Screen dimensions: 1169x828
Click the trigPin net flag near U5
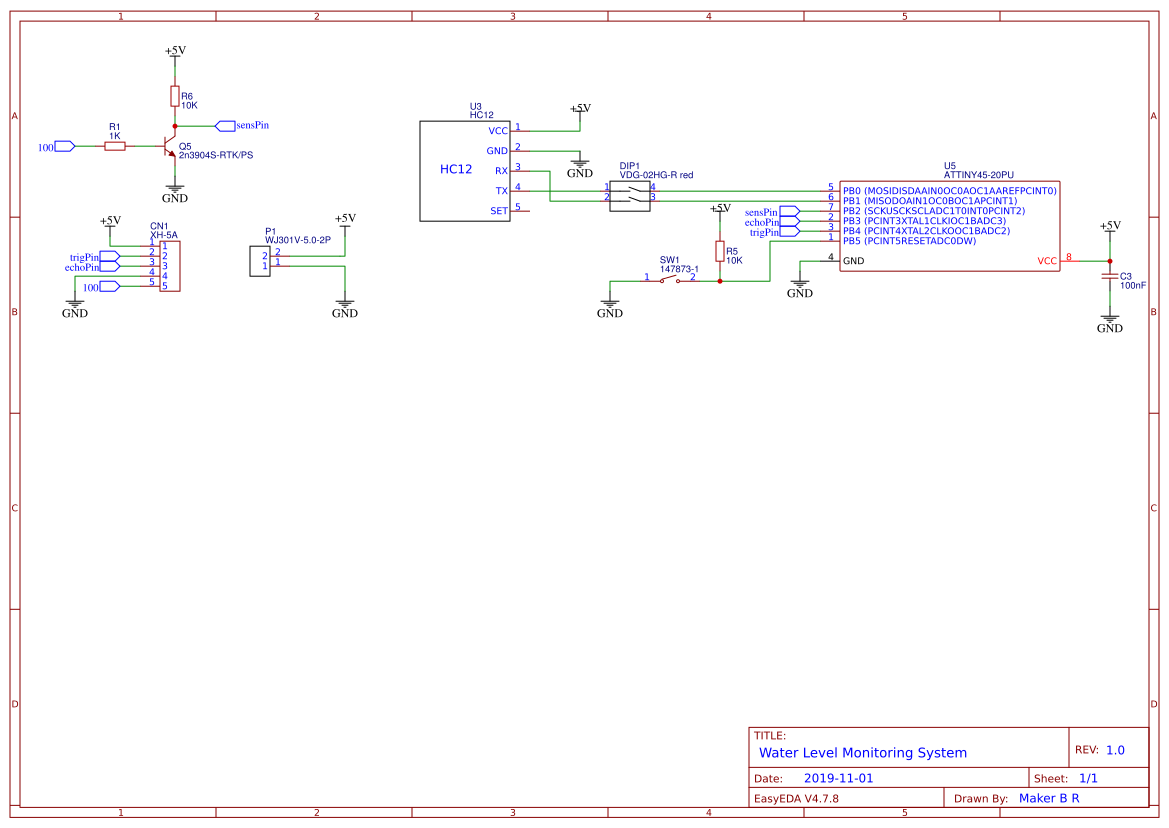(789, 231)
